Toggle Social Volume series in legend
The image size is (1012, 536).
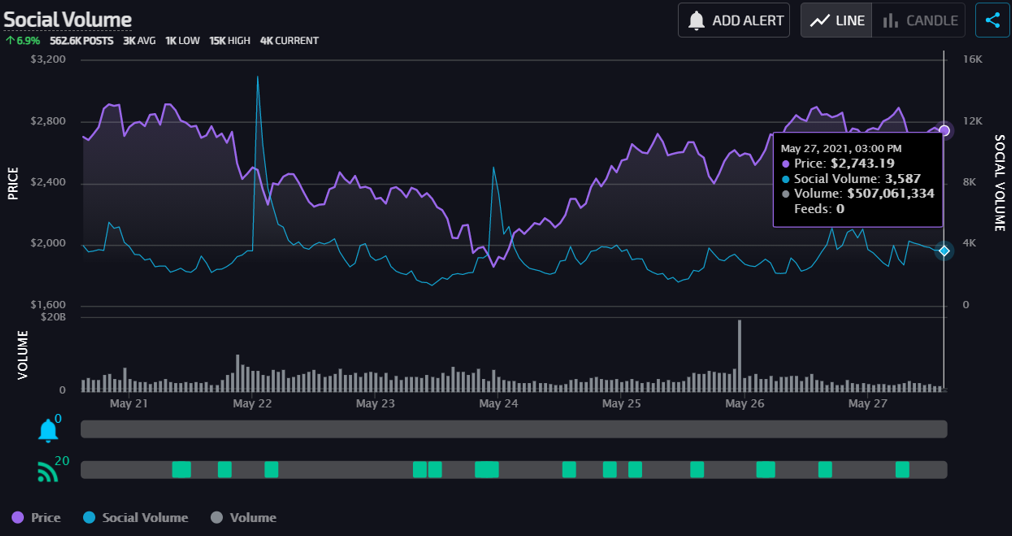click(136, 517)
